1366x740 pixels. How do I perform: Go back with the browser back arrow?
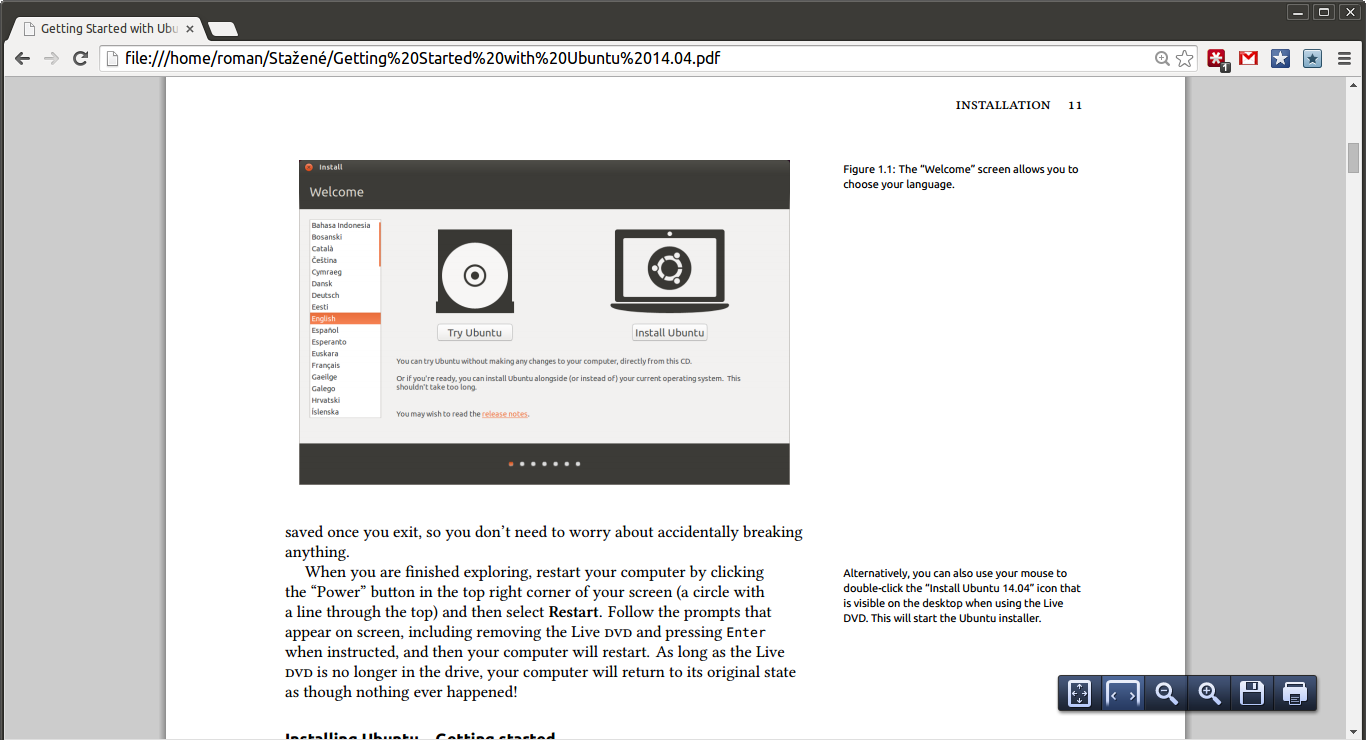22,59
